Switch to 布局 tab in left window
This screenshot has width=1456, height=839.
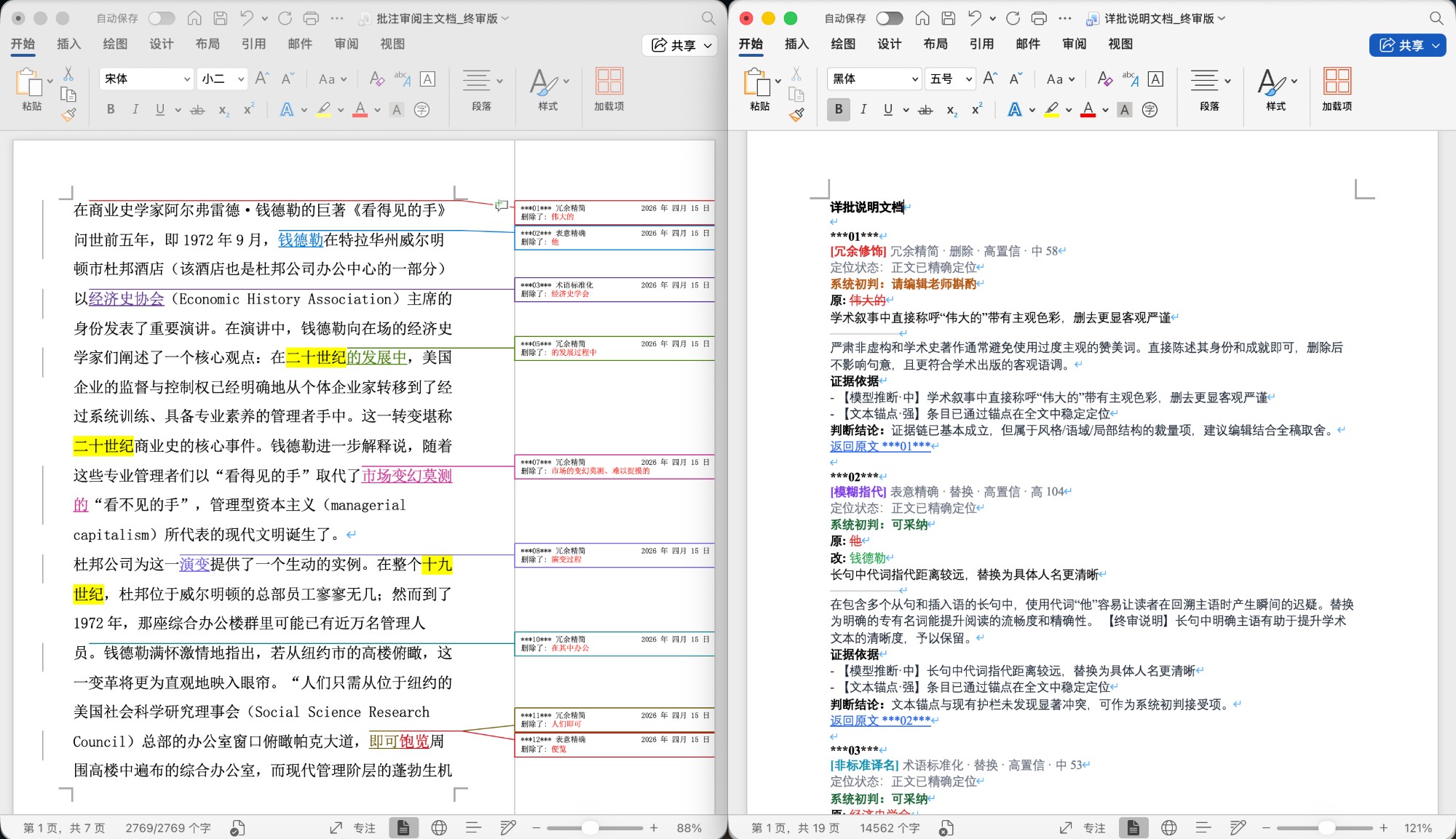207,44
